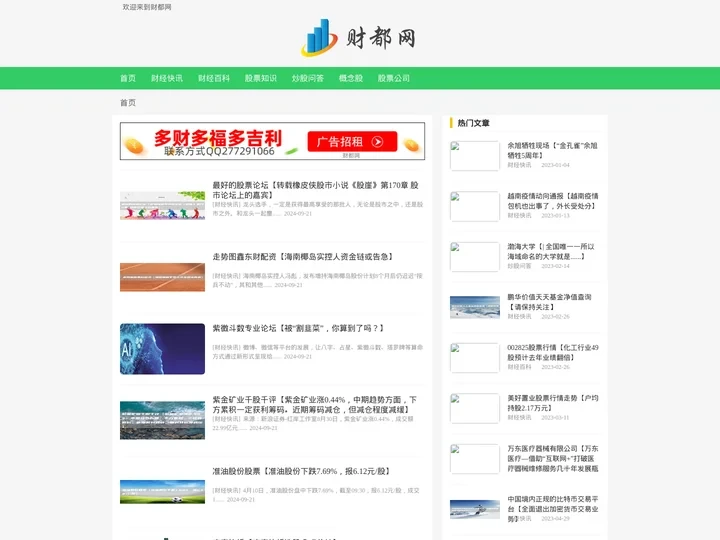Open the coastal scene thumbnail of 紫金矿业 article
The height and width of the screenshot is (540, 720).
coord(163,420)
